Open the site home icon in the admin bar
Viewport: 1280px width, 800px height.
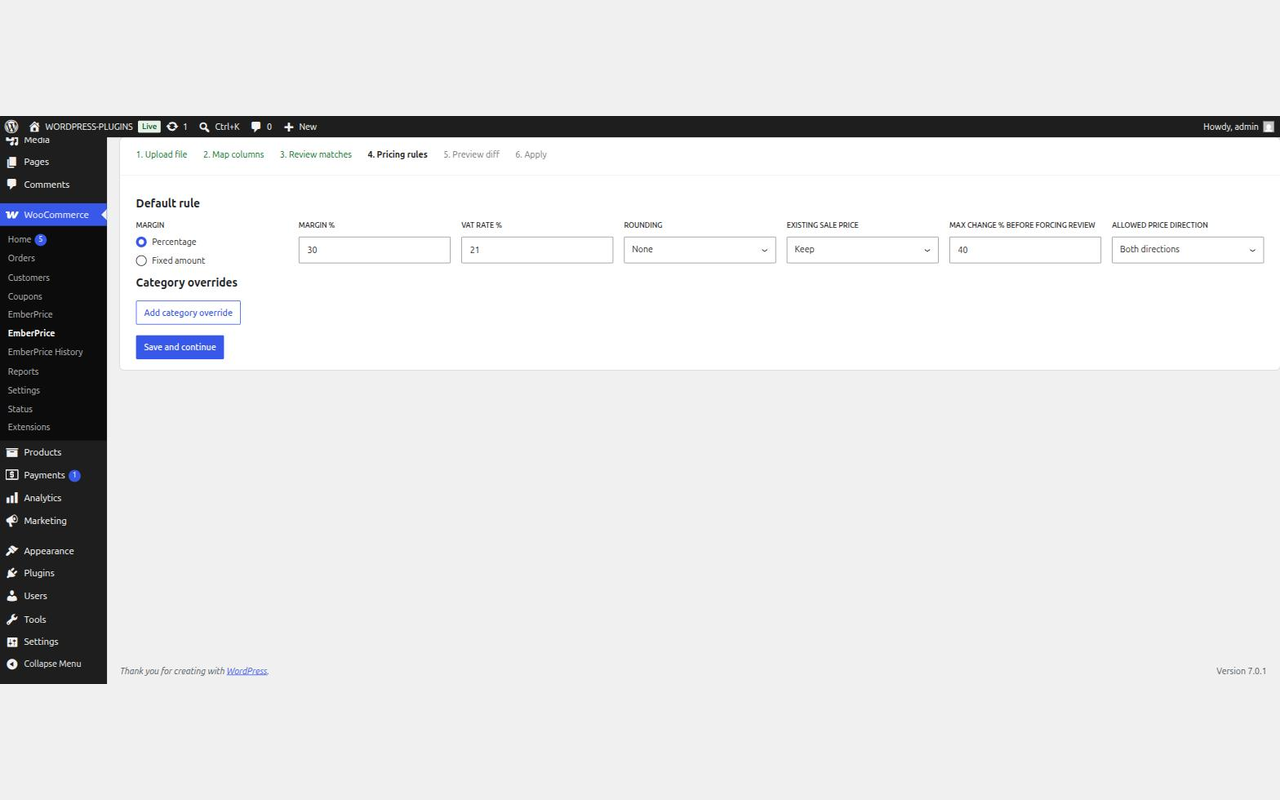[34, 127]
